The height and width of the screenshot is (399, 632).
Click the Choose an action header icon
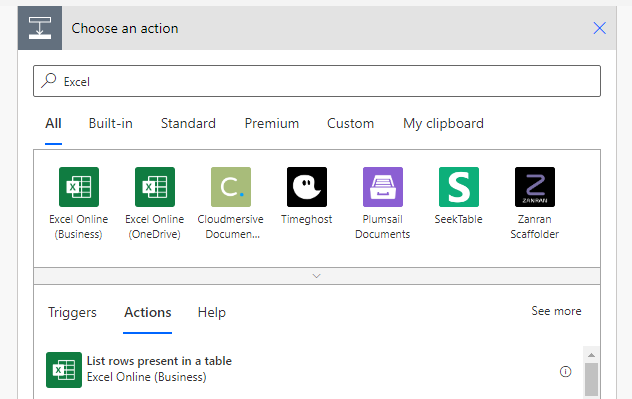click(40, 28)
